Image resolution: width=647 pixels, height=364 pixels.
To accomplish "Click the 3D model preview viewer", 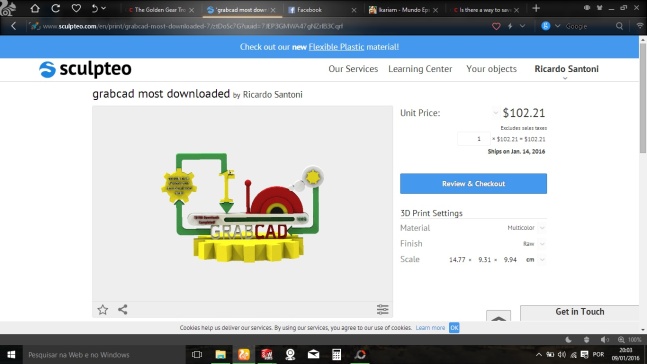I will click(242, 204).
